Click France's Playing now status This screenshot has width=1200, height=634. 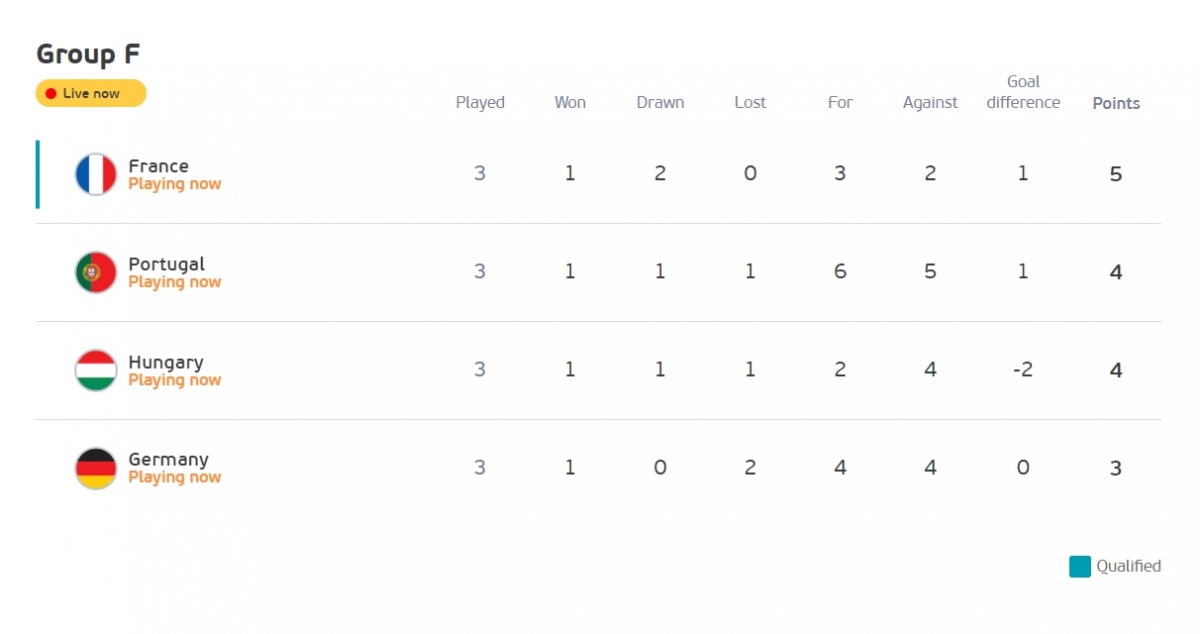click(174, 184)
